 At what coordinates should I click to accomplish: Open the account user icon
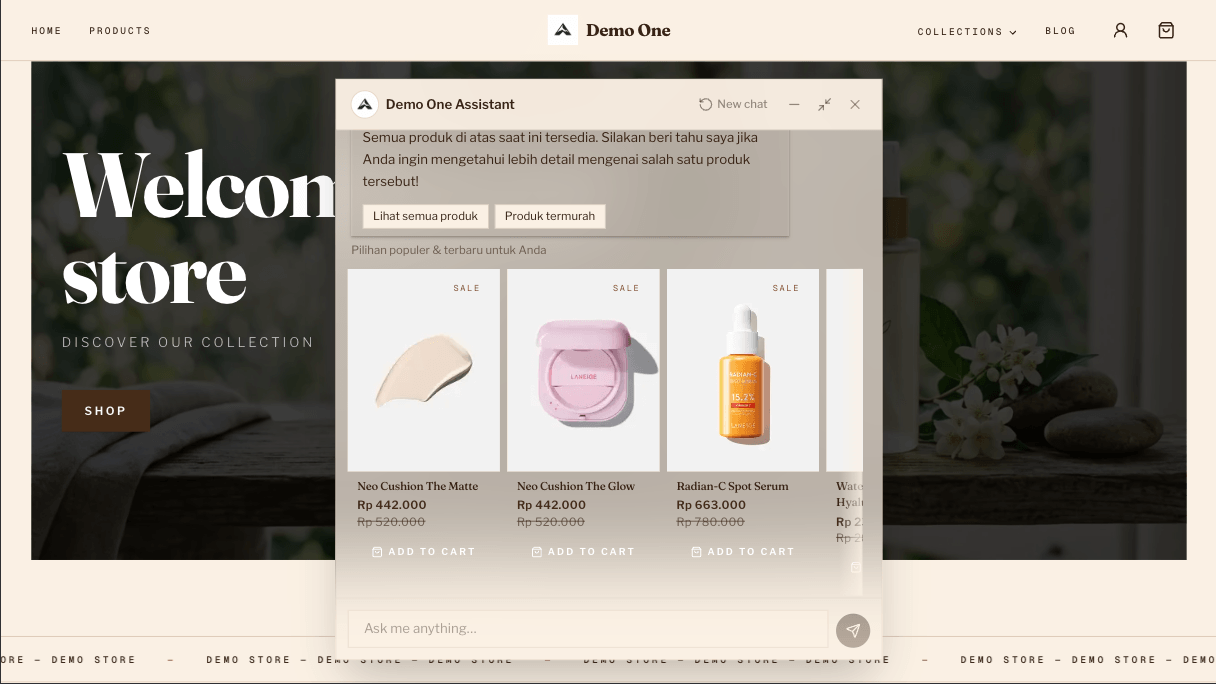[x=1120, y=30]
